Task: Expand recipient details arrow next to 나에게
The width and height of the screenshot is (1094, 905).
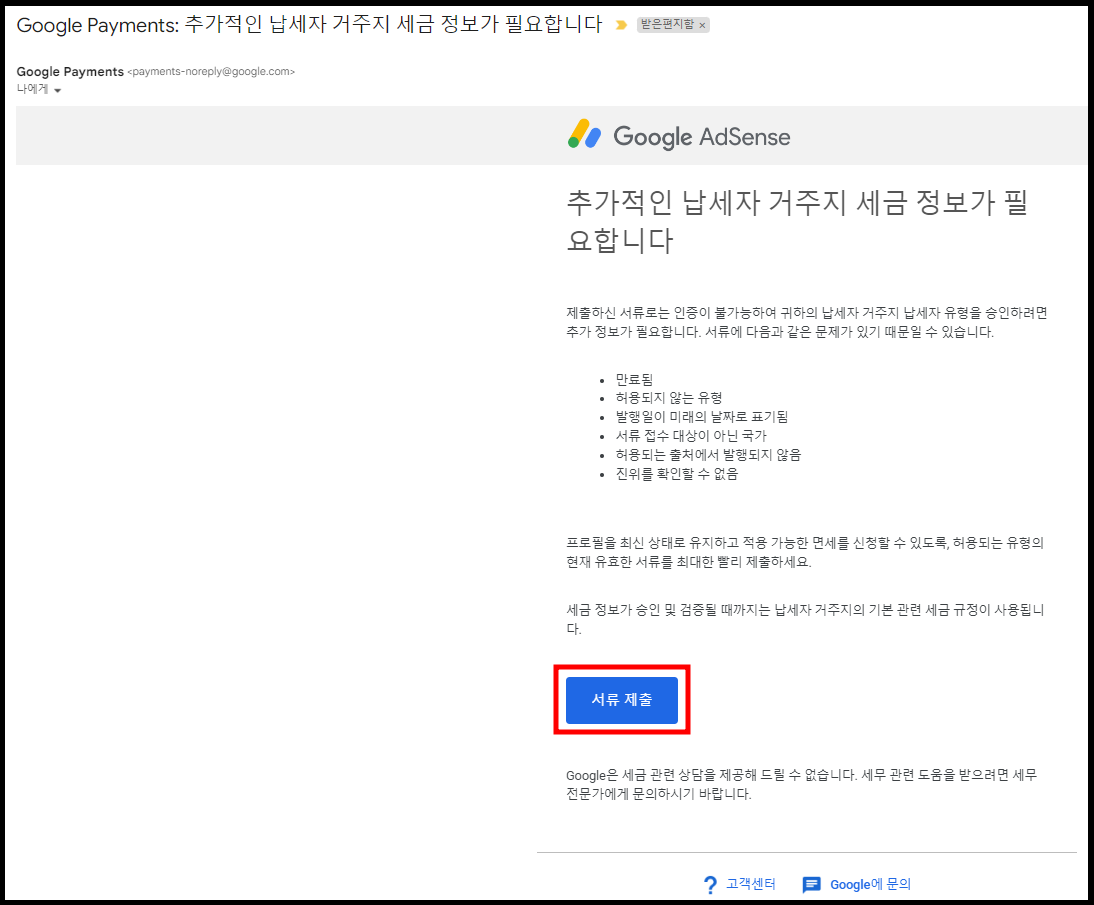Action: [x=57, y=90]
